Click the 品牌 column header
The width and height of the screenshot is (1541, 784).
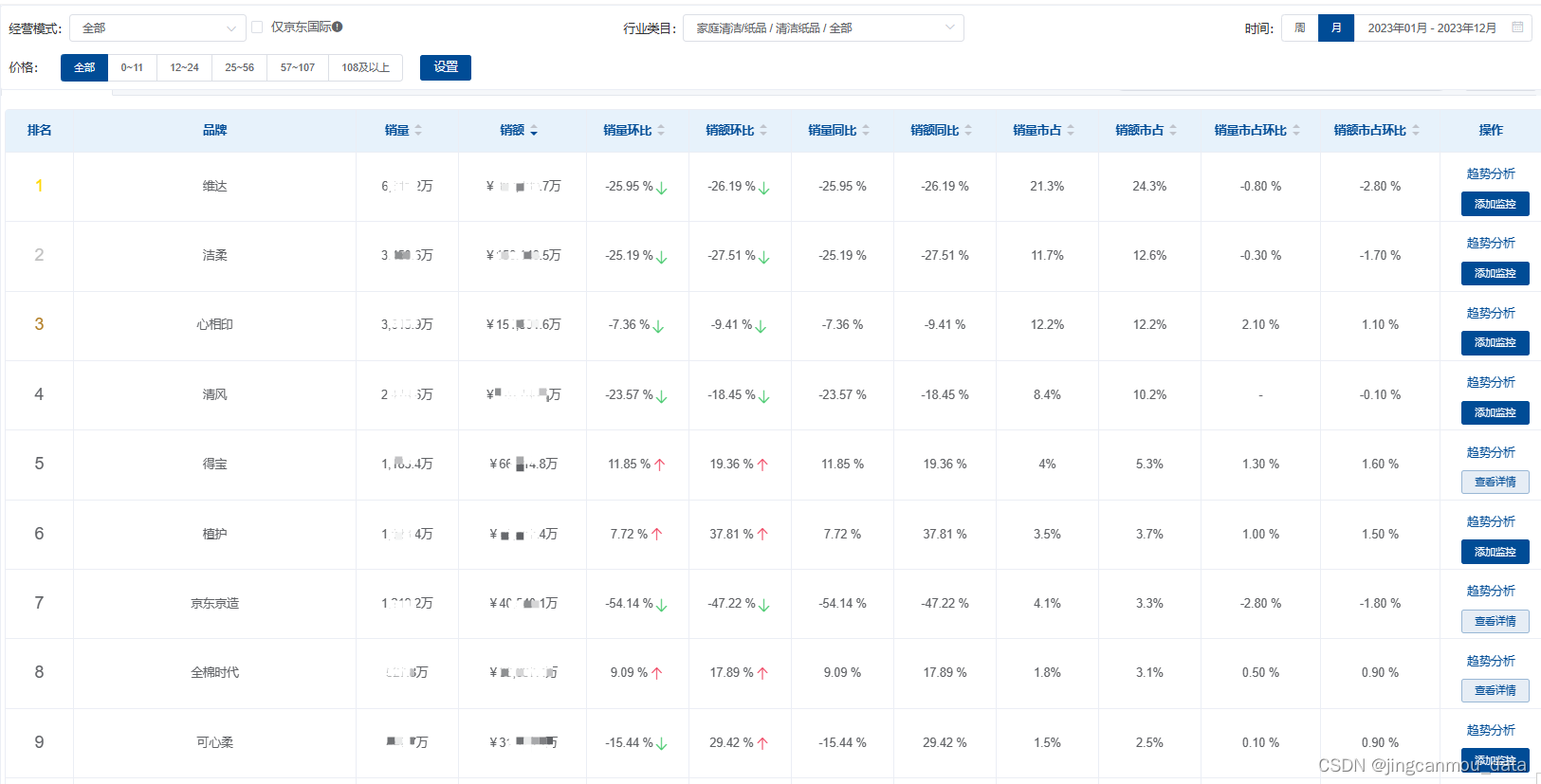pyautogui.click(x=214, y=130)
